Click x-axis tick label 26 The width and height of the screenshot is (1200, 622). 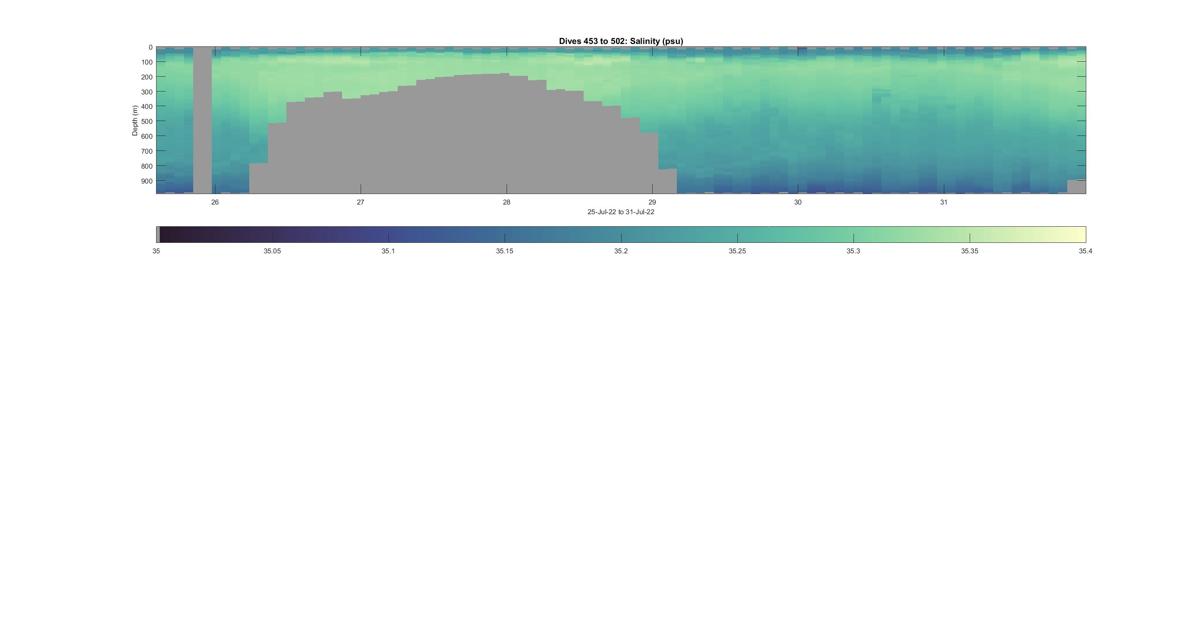point(215,202)
